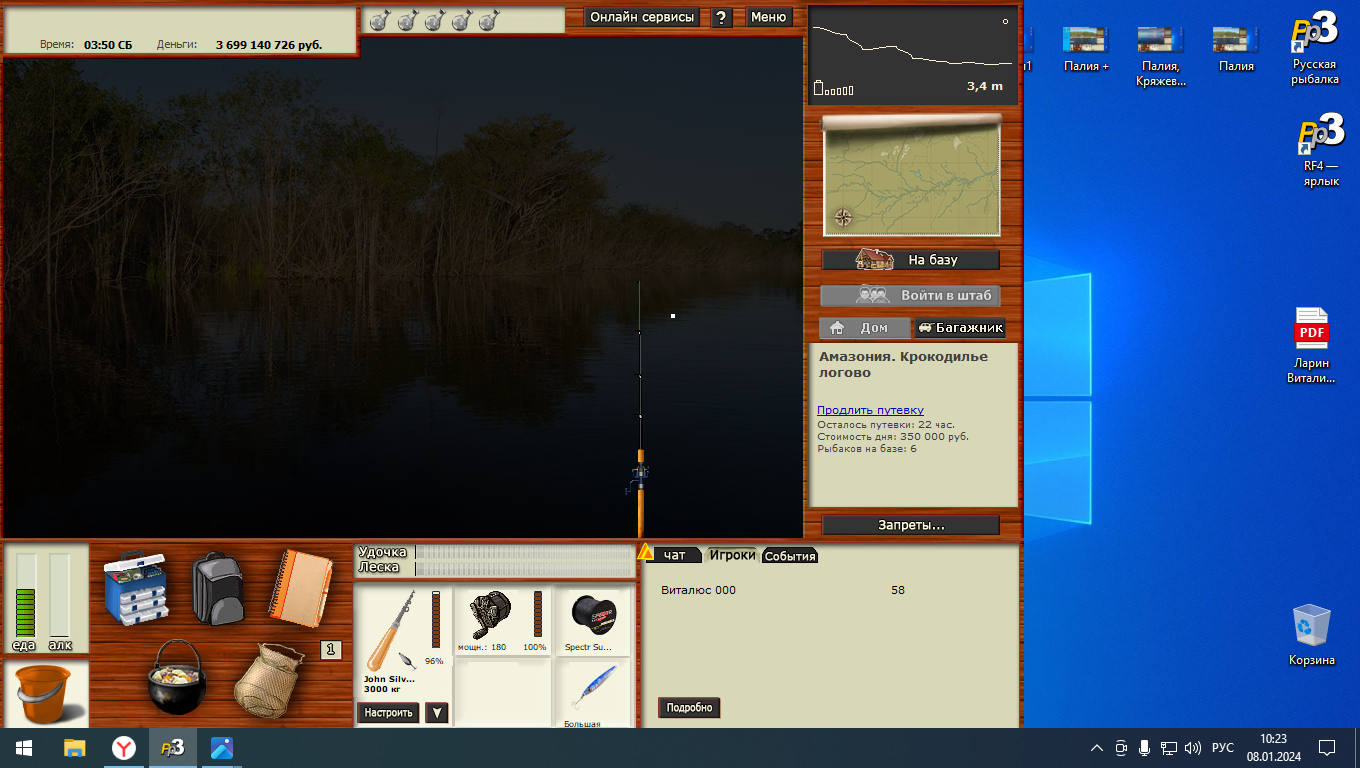This screenshot has width=1360, height=768.
Task: Click the rod slot number 1 indicator
Action: [x=331, y=650]
